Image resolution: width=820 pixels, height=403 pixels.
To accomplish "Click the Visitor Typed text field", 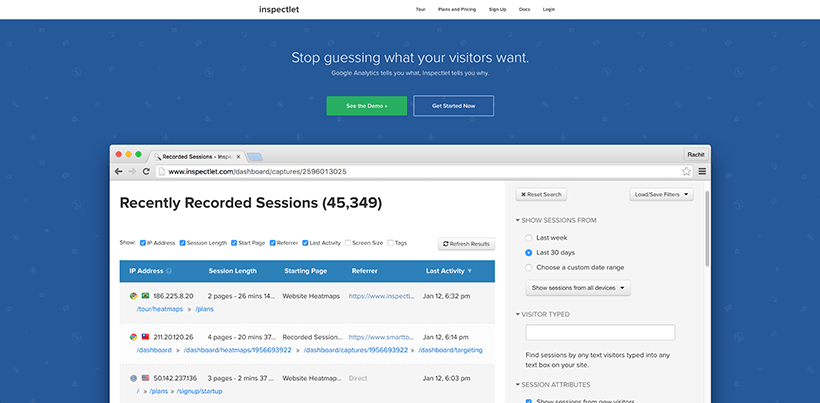I will click(600, 332).
